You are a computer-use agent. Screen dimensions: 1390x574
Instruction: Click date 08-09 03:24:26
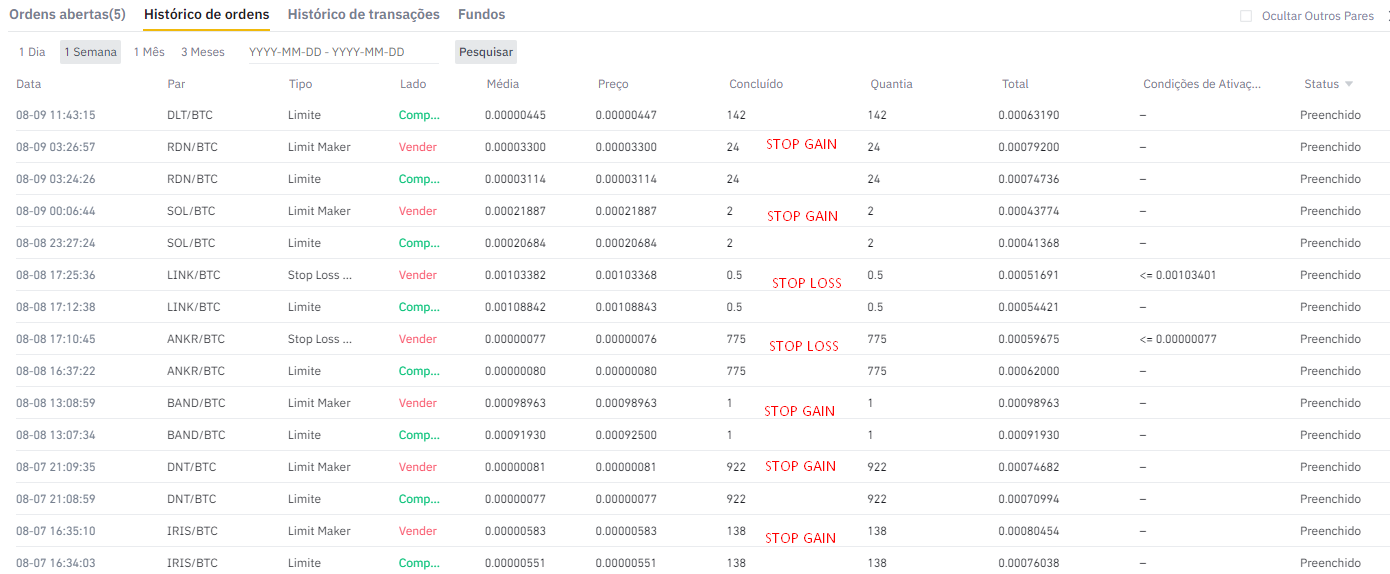[56, 179]
